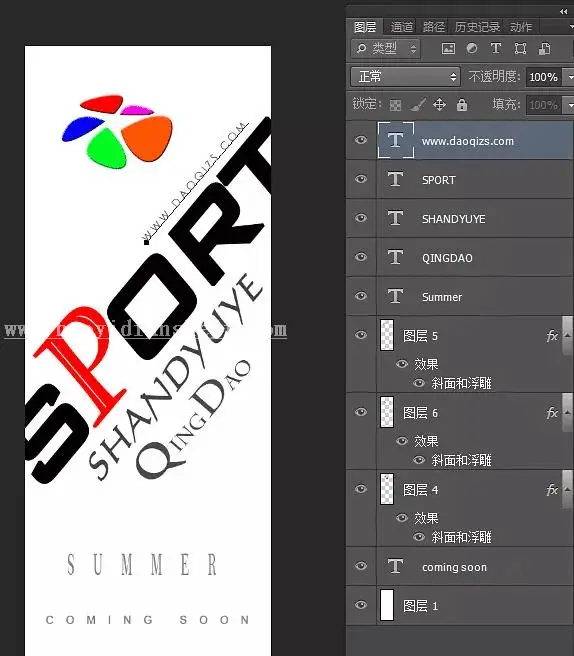
Task: Toggle 效果 visibility under 图层 6
Action: coord(402,441)
